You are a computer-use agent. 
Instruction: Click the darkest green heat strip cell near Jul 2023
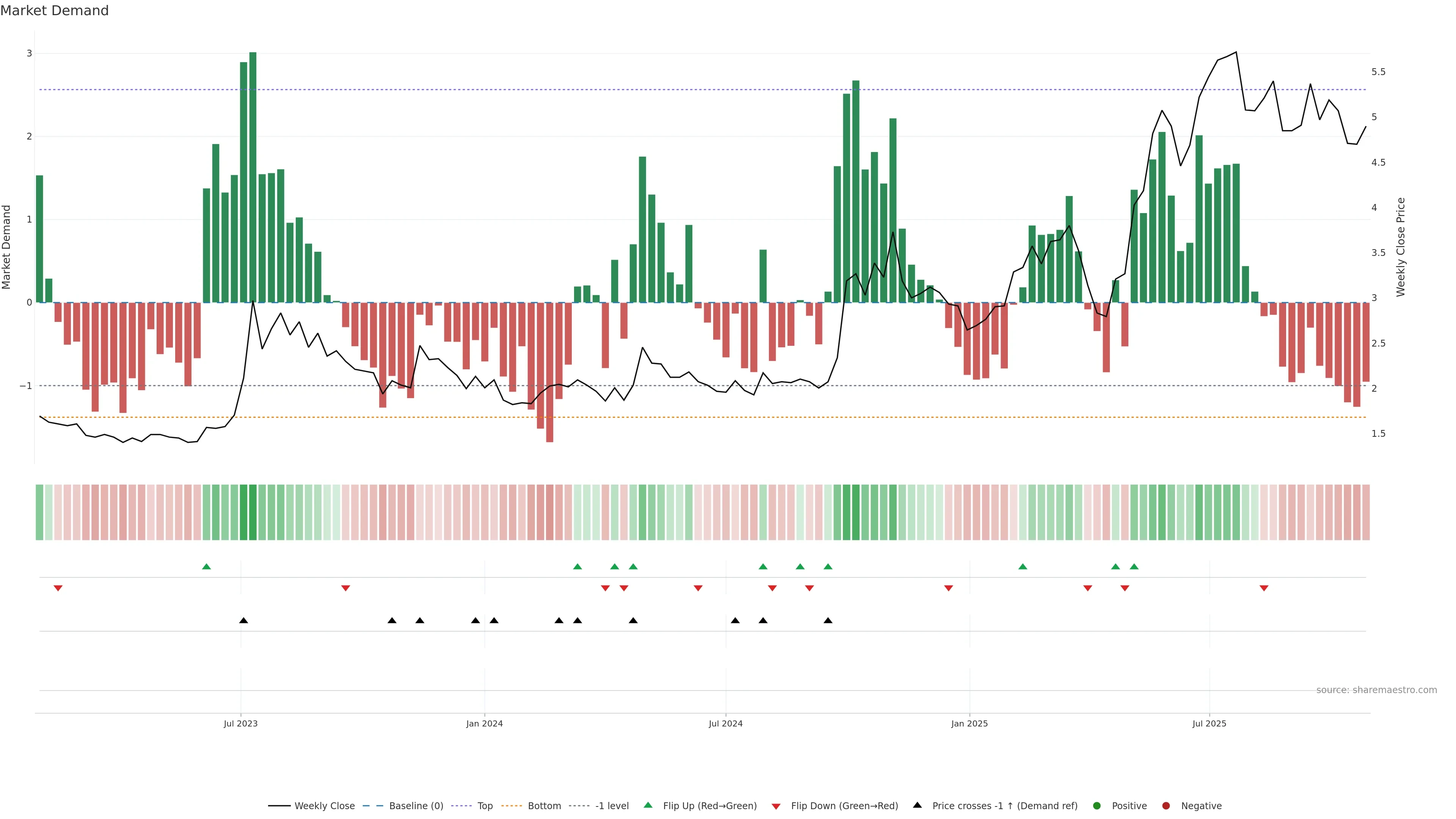pyautogui.click(x=253, y=512)
